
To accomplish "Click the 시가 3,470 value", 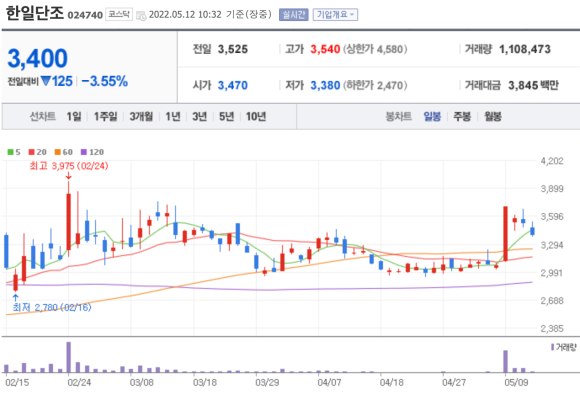I will point(233,85).
